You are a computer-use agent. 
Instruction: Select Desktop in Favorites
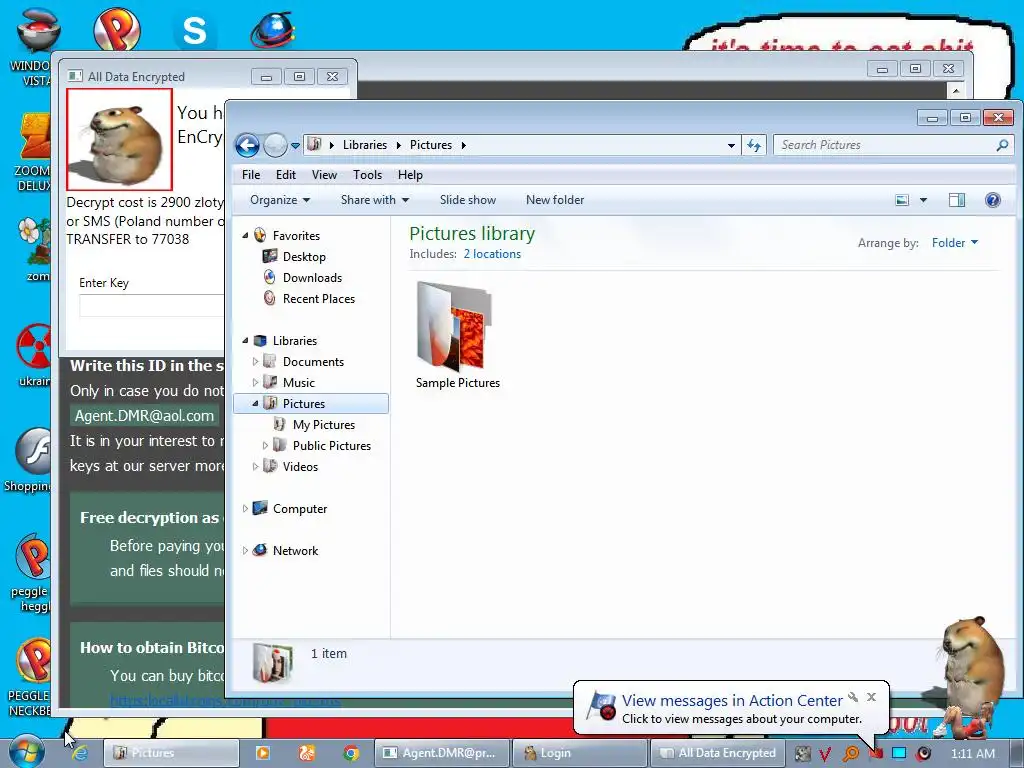tap(304, 257)
